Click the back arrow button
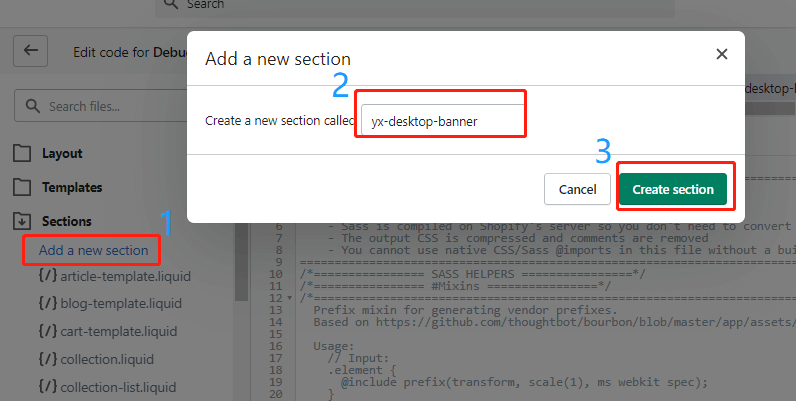 tap(31, 51)
